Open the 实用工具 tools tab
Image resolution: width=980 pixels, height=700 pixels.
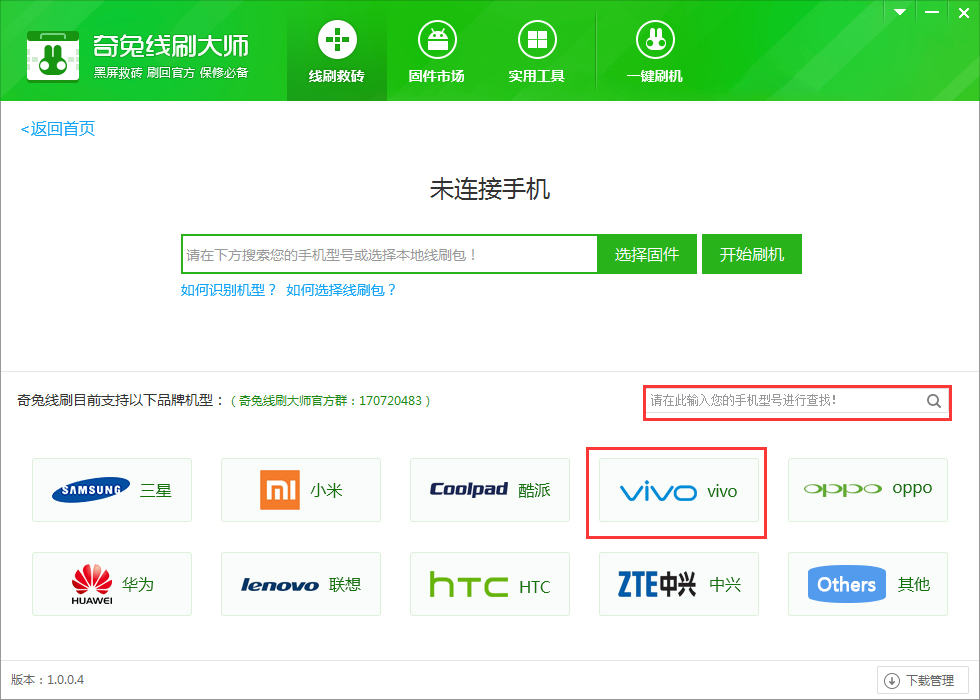point(536,52)
